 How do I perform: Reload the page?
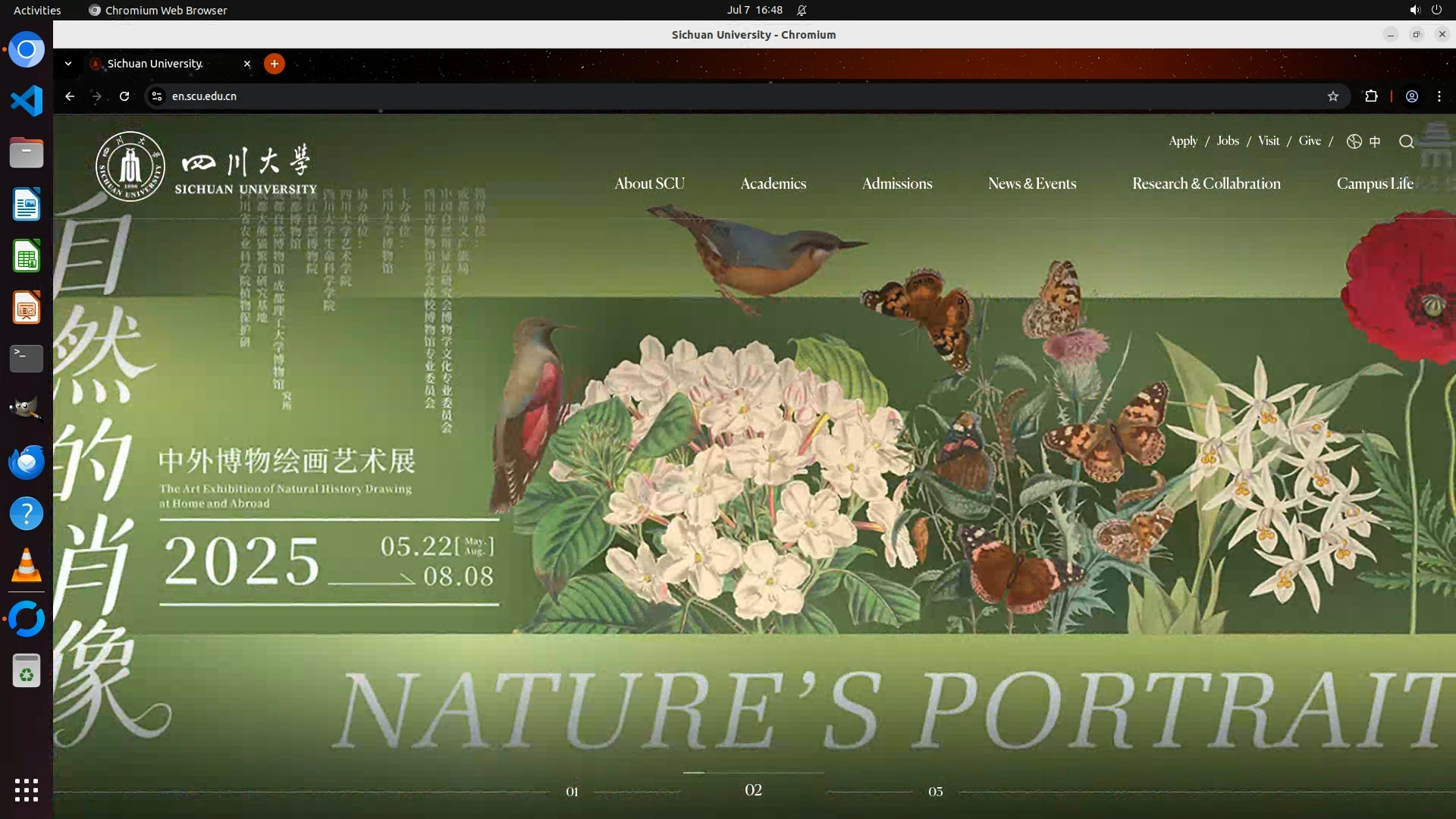pyautogui.click(x=124, y=96)
